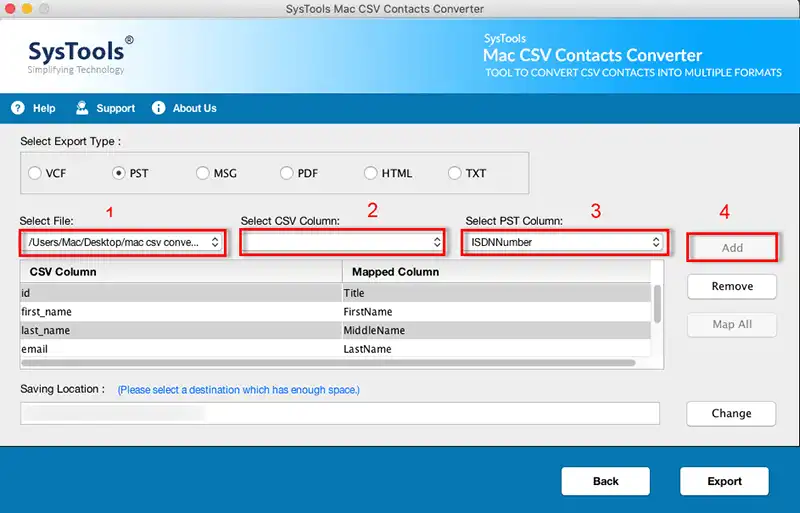800x513 pixels.
Task: Click the About Us info icon
Action: [159, 108]
